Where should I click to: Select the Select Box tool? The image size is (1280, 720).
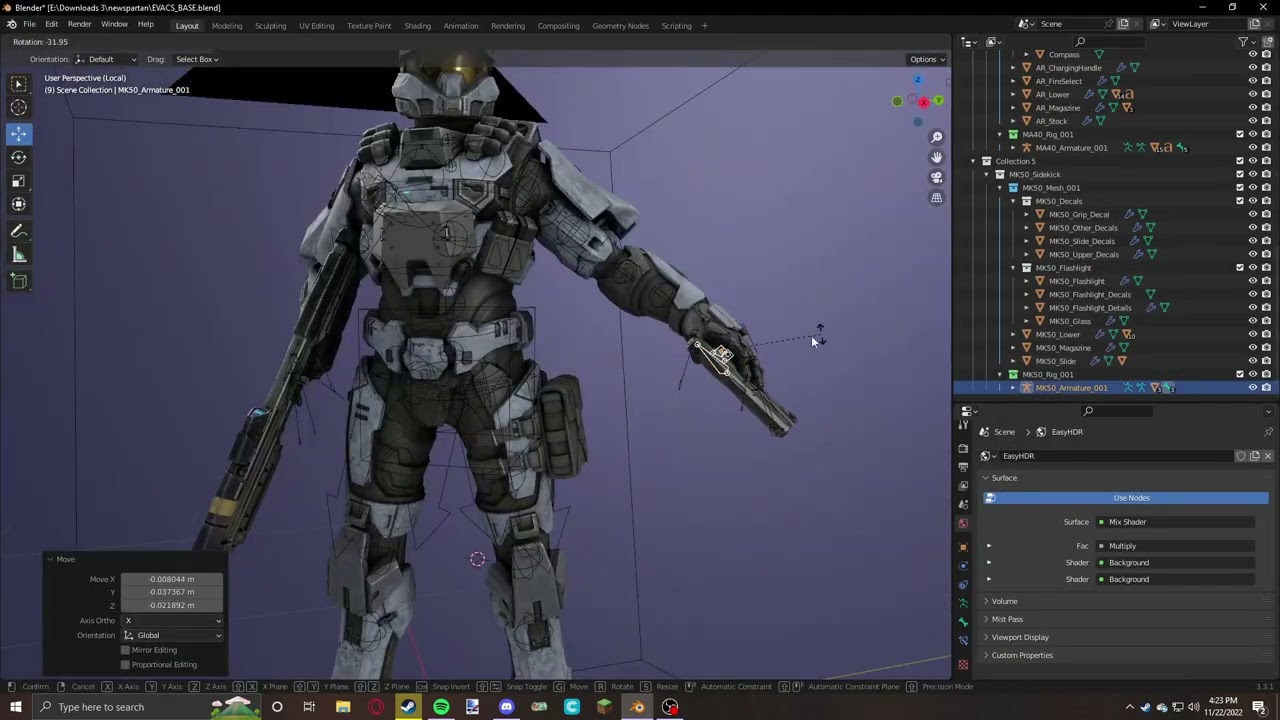coord(19,84)
